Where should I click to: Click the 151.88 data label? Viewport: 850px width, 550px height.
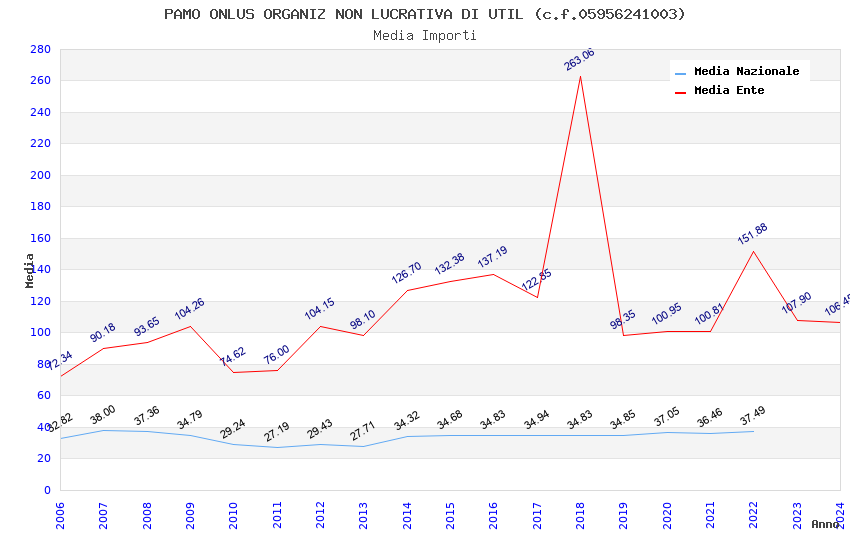coord(752,234)
